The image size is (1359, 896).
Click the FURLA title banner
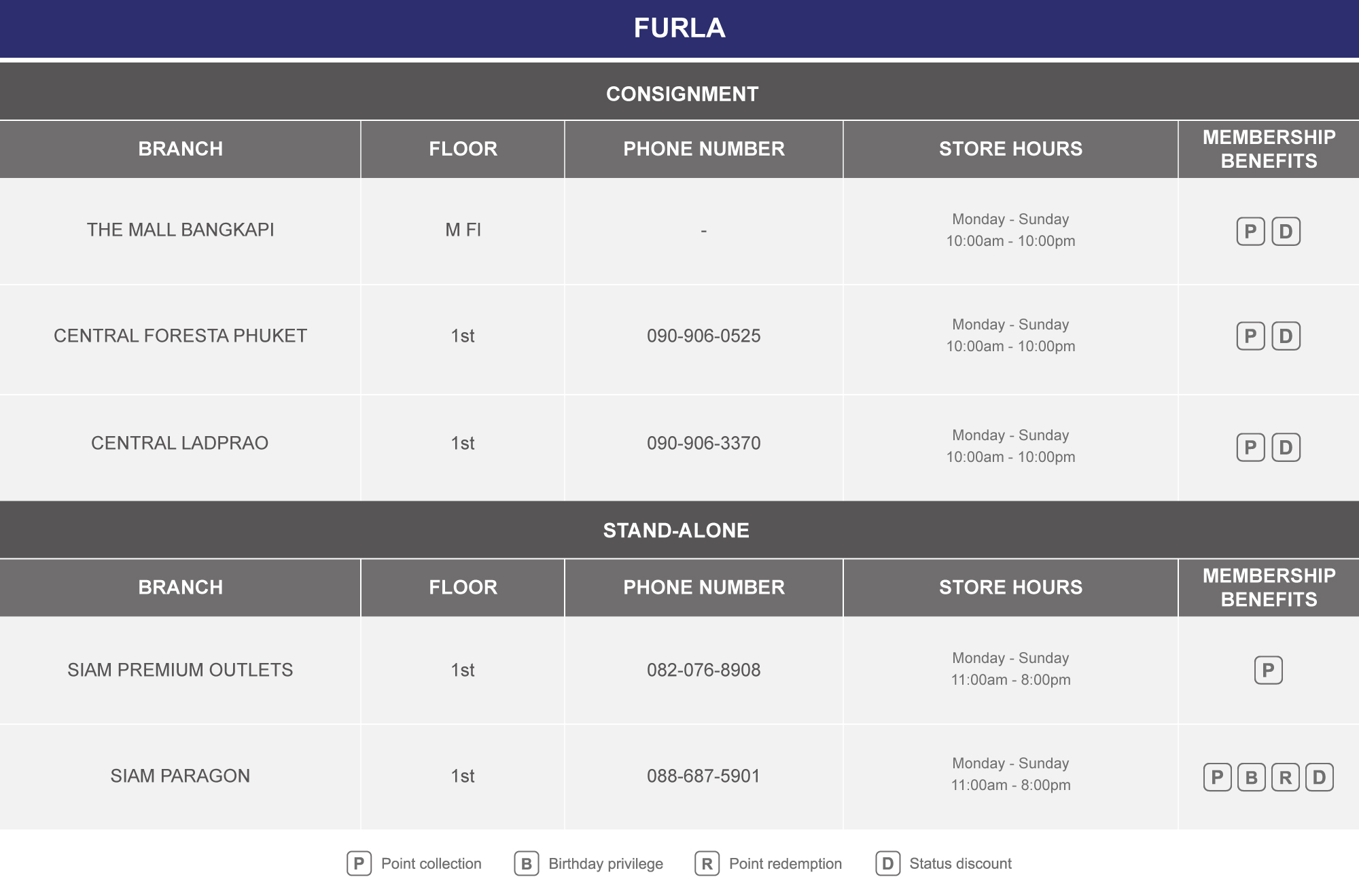coord(679,29)
